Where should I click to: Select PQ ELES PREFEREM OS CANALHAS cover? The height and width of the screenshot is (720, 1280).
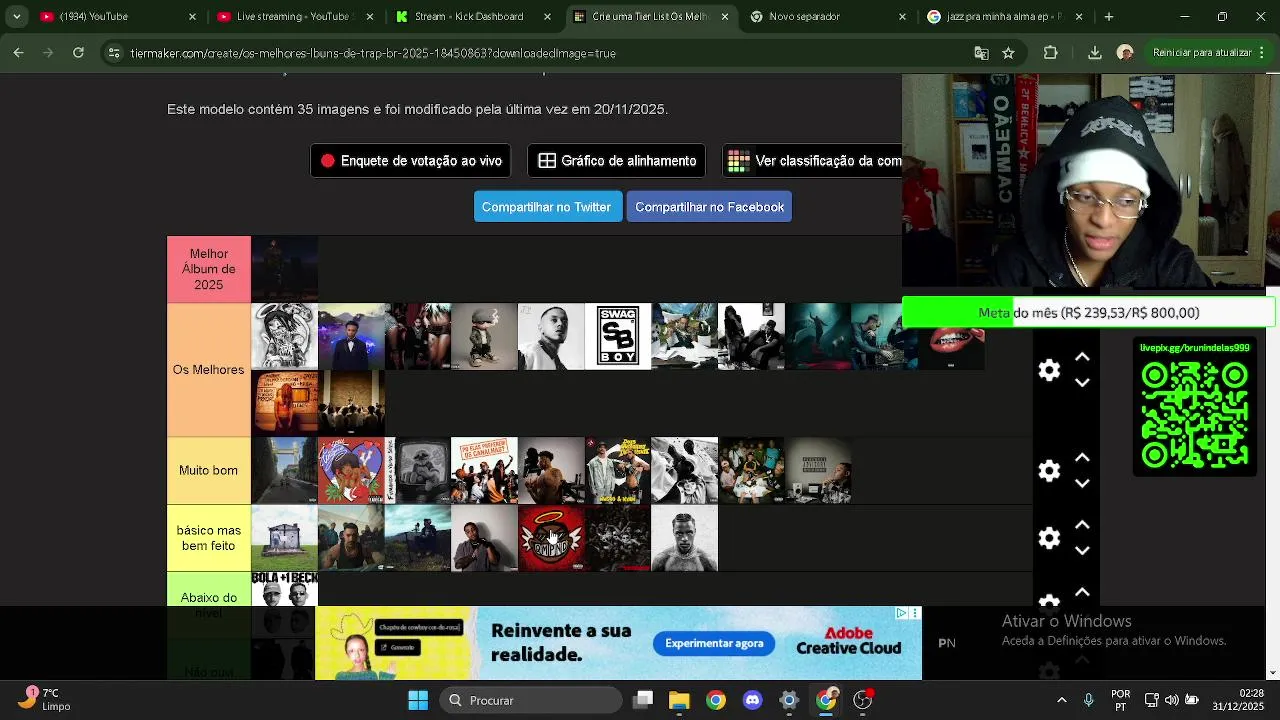[x=484, y=470]
